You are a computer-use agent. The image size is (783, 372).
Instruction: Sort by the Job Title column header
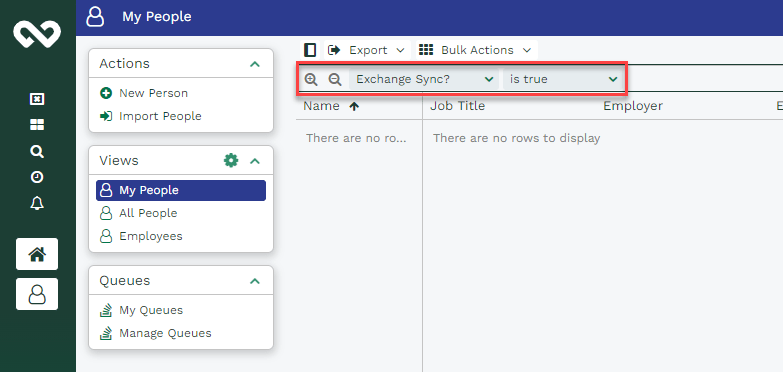(457, 106)
